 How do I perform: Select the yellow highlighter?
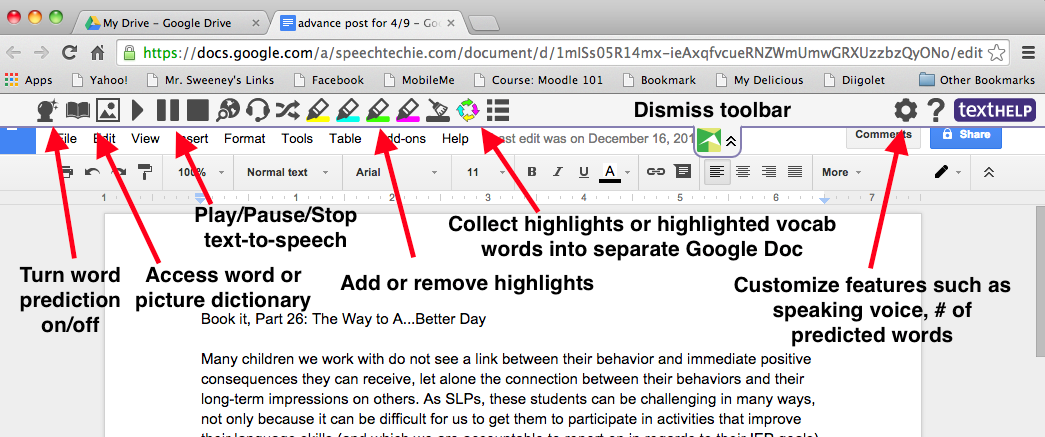[318, 111]
